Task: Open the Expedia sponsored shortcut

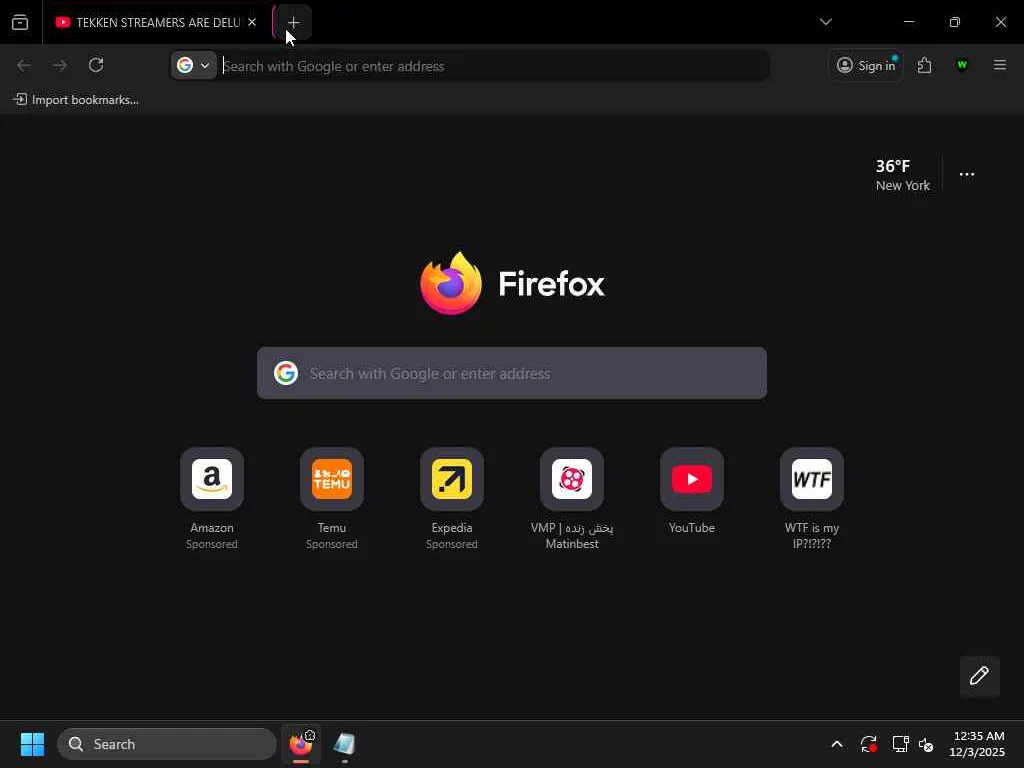Action: coord(452,498)
